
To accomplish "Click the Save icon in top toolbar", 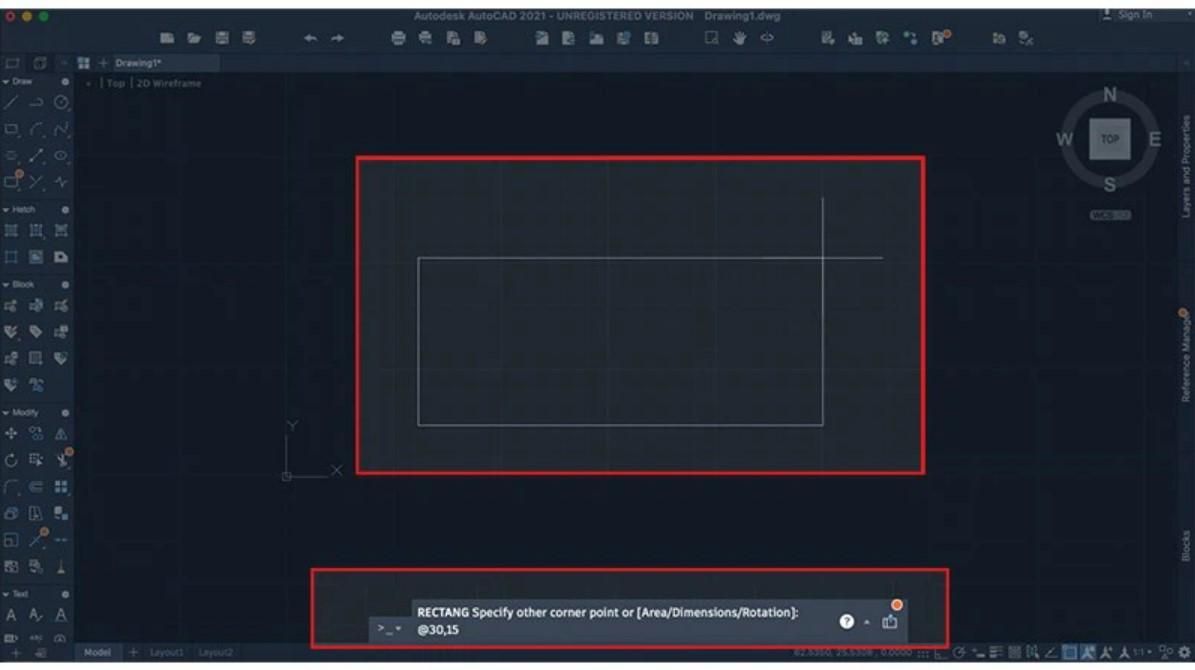I will (222, 38).
